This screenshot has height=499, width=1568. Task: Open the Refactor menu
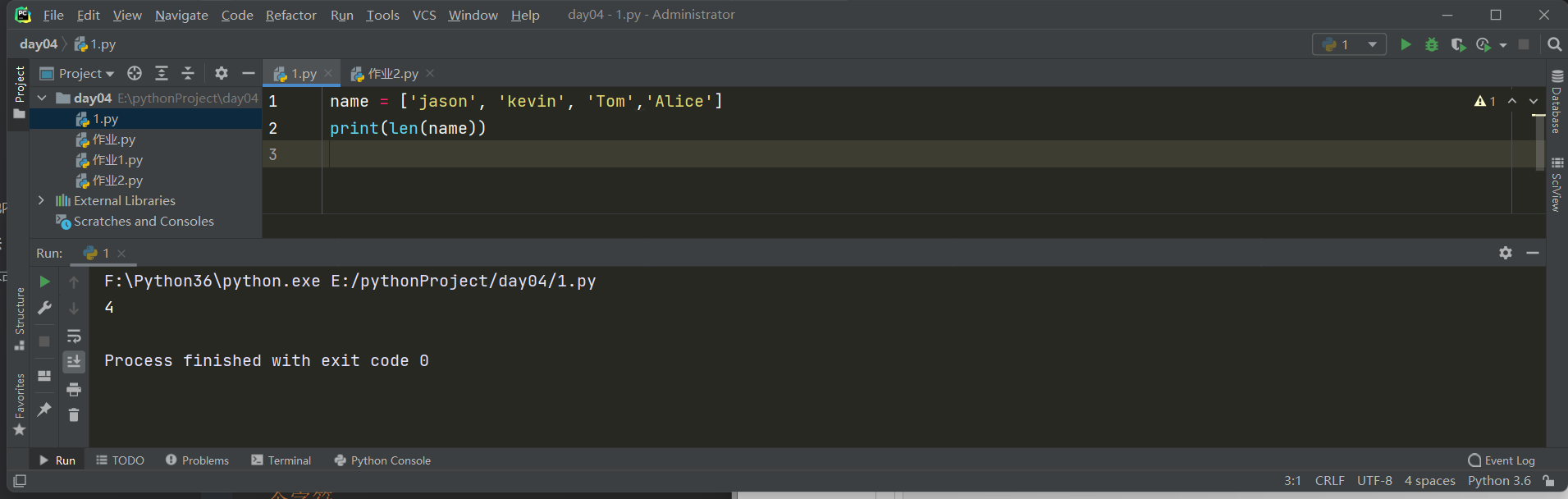(290, 15)
